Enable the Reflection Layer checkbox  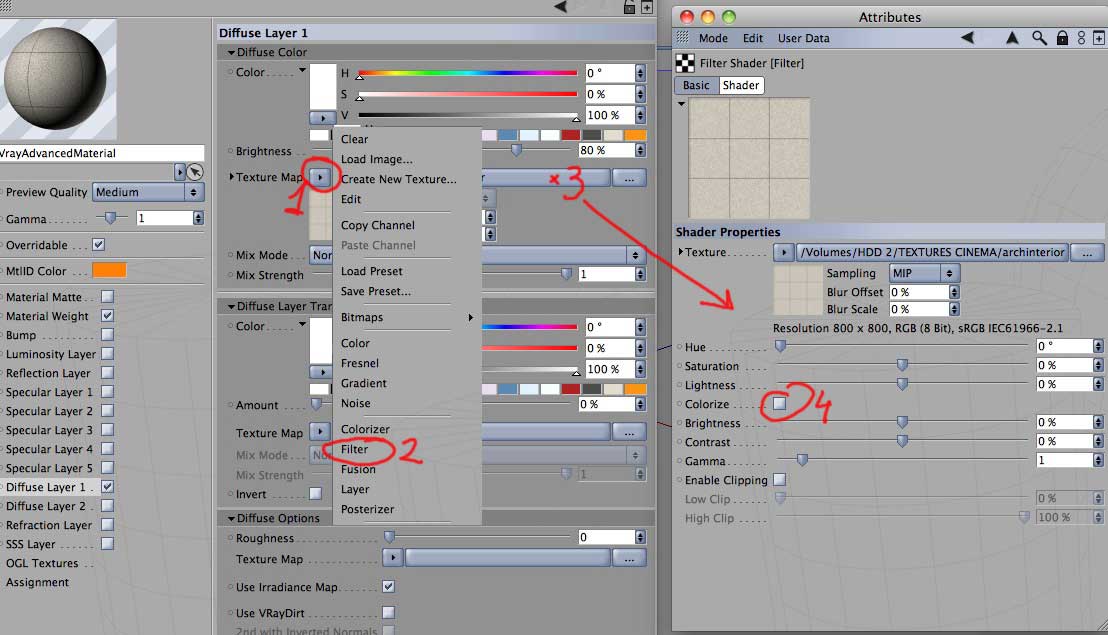tap(107, 372)
